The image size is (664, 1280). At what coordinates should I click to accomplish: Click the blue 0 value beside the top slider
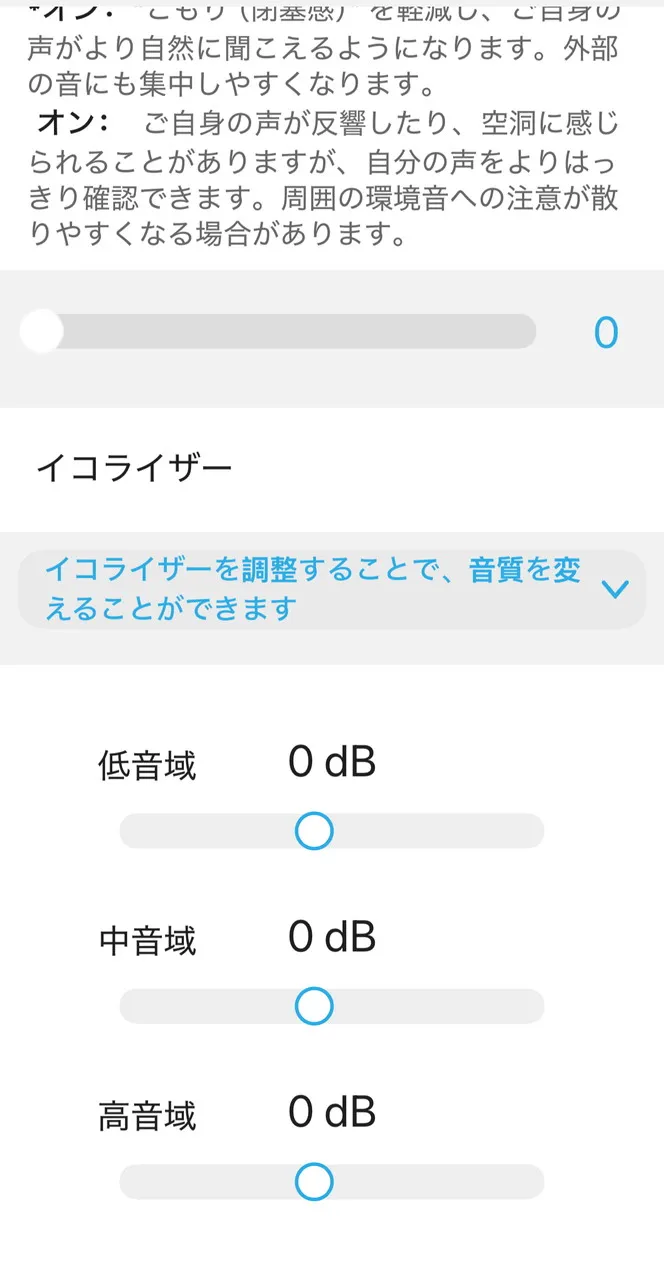604,332
